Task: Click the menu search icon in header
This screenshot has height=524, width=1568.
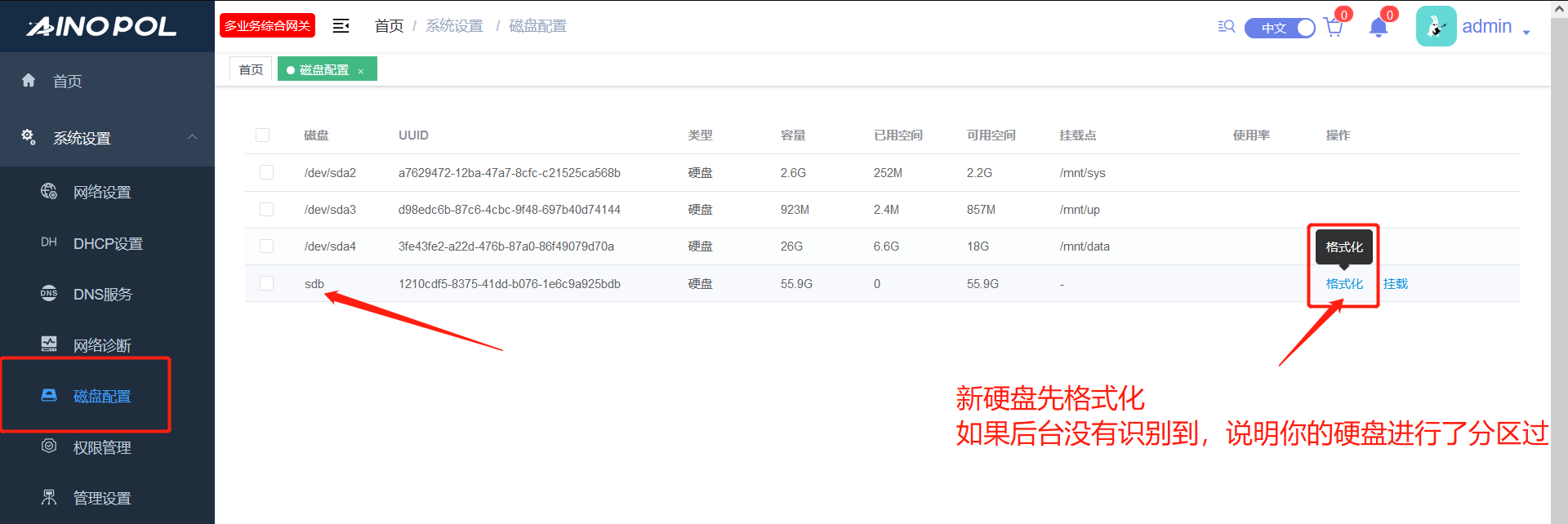Action: click(x=1226, y=27)
